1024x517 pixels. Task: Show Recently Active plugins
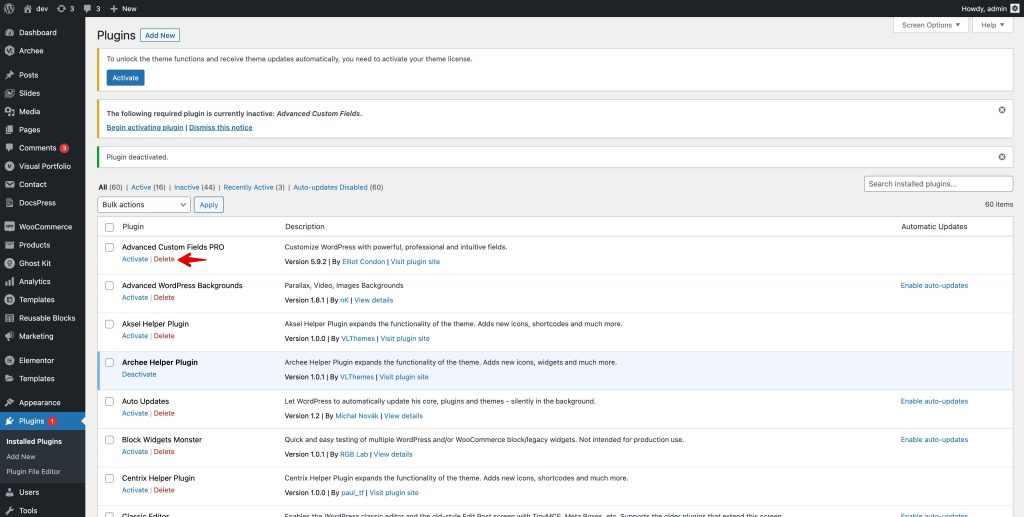(254, 187)
